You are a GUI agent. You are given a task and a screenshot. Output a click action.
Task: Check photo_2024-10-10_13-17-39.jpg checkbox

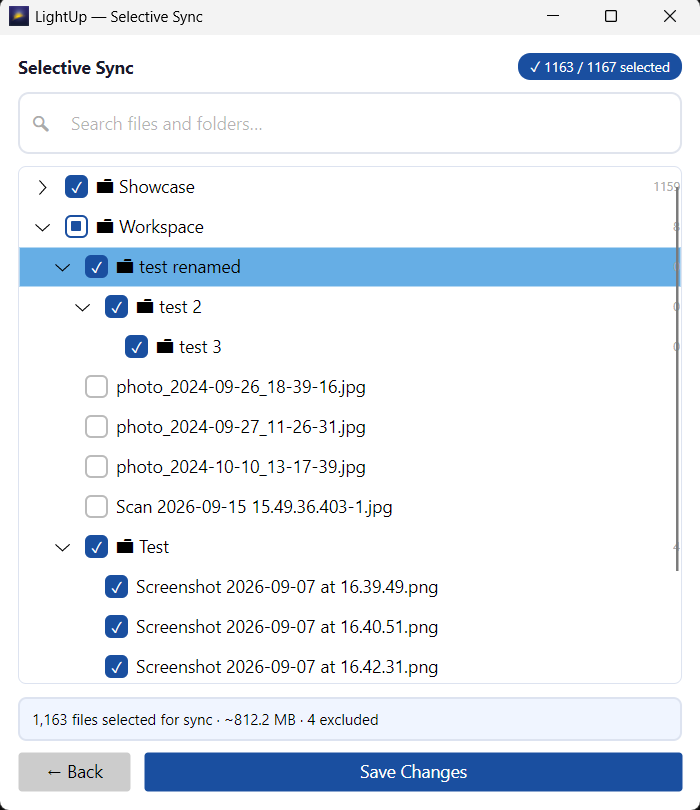coord(97,466)
